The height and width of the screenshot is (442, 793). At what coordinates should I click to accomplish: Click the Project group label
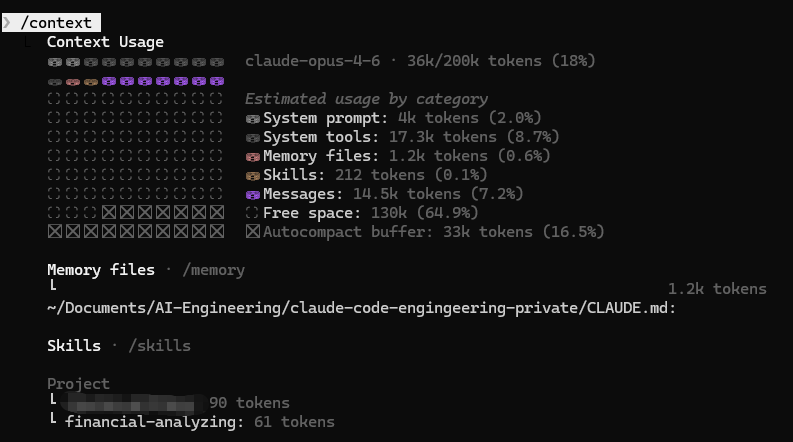pyautogui.click(x=78, y=384)
